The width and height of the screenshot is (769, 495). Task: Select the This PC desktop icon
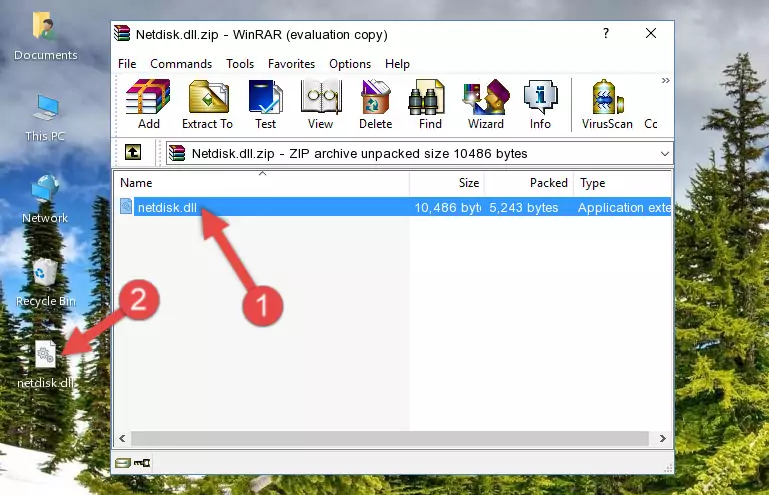(x=45, y=118)
